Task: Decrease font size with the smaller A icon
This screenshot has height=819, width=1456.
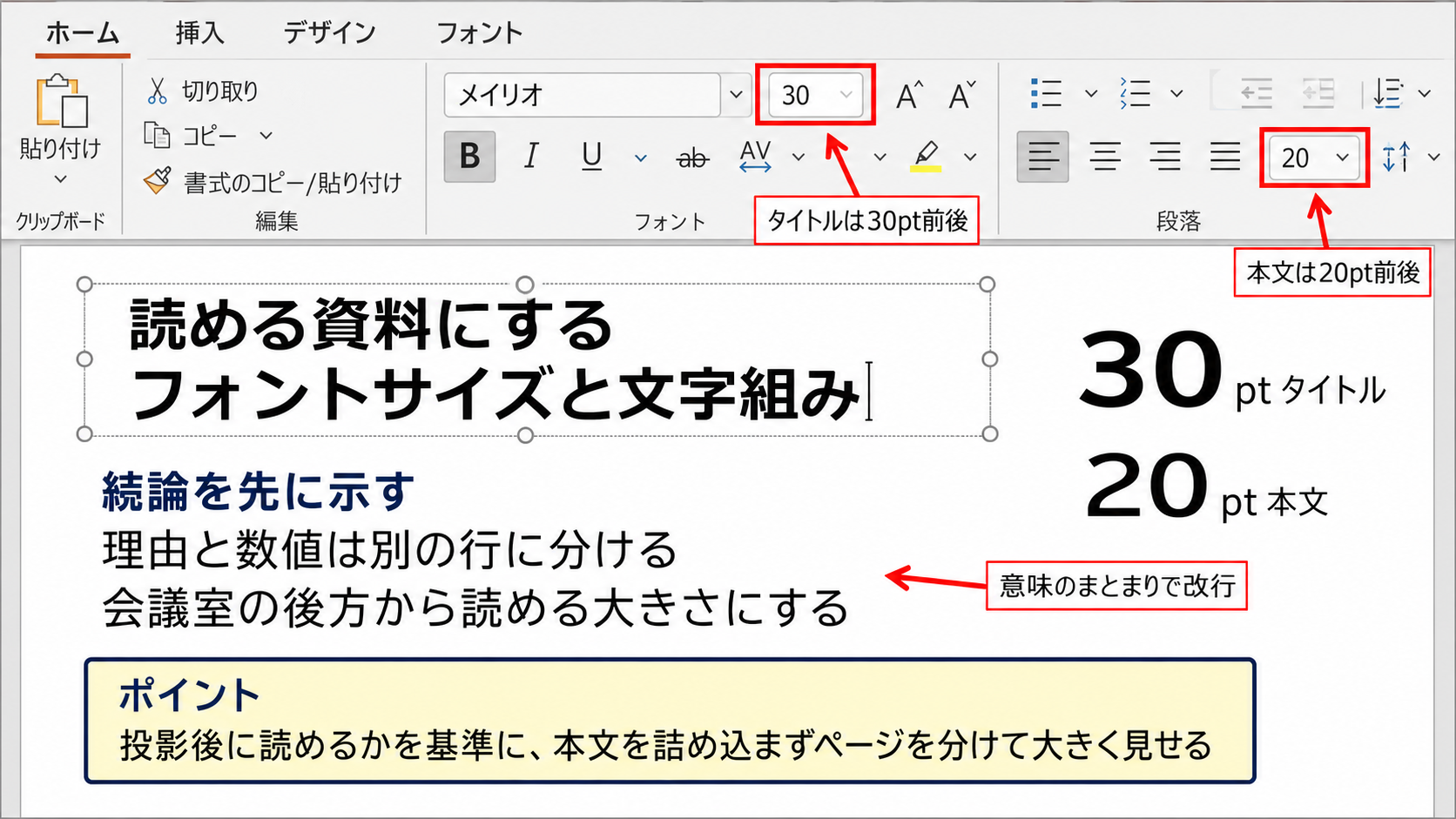Action: [x=962, y=95]
